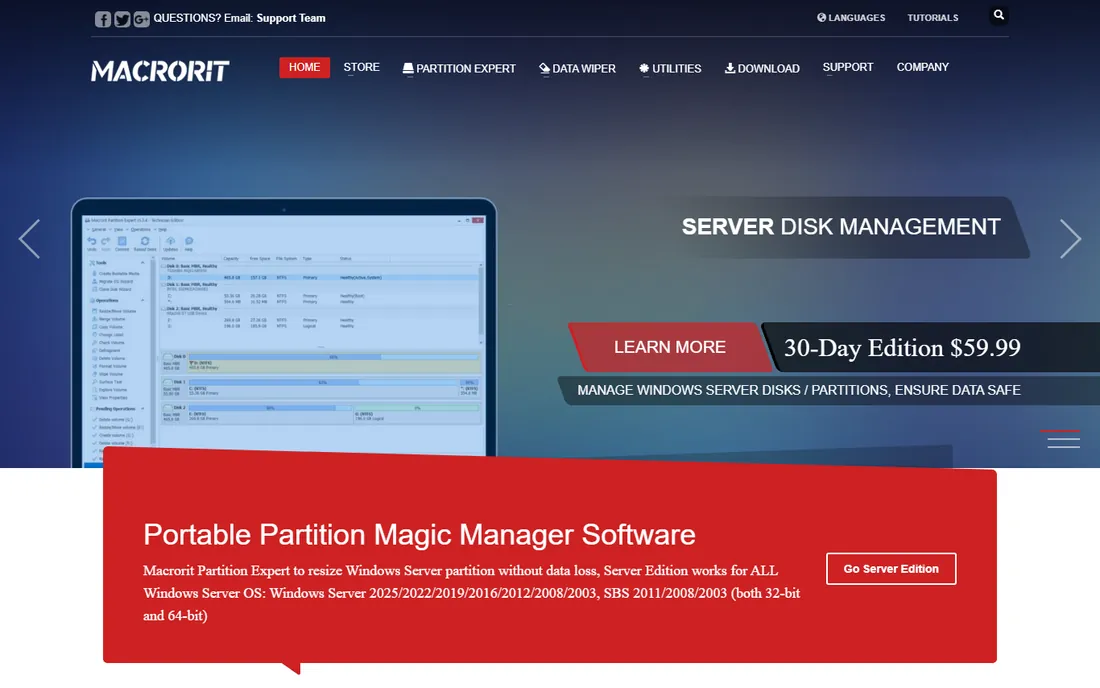
Task: Click the Go Server Edition button
Action: (x=891, y=569)
